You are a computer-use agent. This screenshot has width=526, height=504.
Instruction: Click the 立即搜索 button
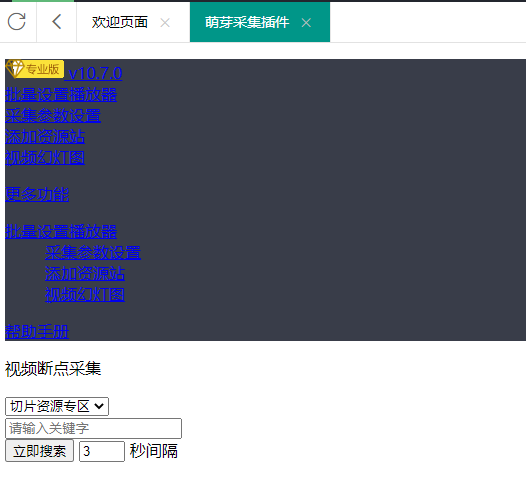tap(40, 451)
